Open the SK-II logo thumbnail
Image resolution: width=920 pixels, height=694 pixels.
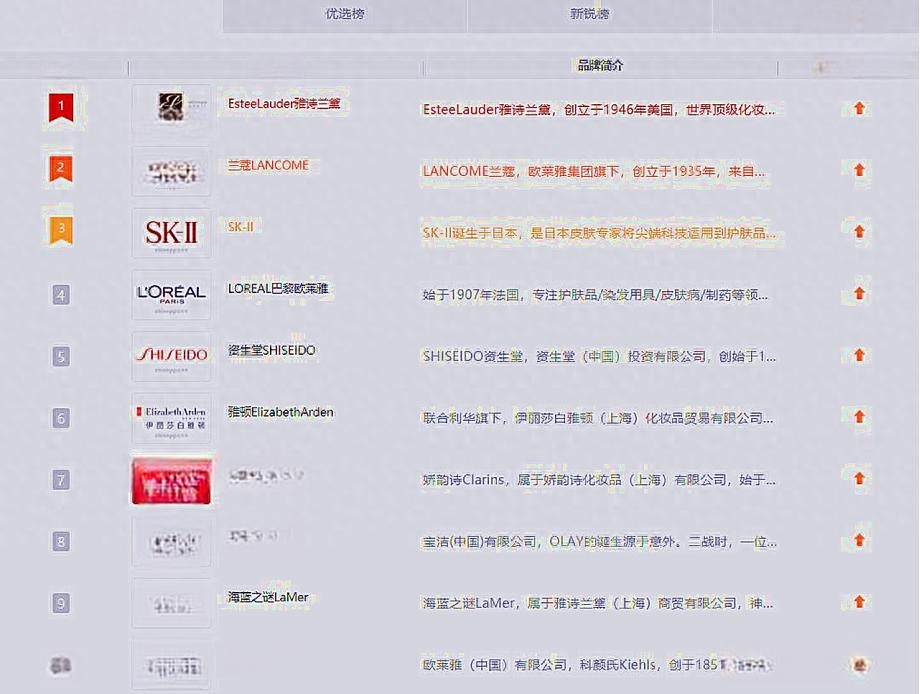(x=171, y=233)
